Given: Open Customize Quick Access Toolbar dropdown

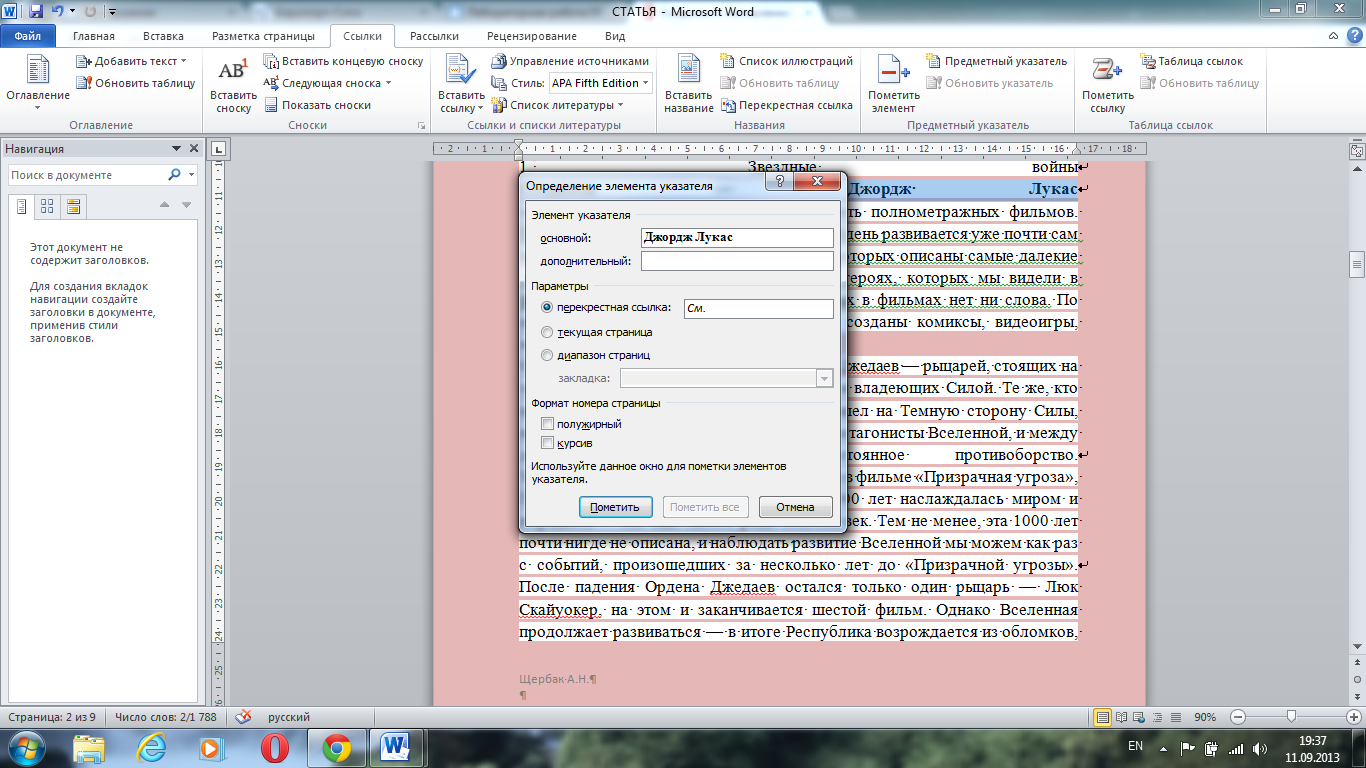Looking at the screenshot, I should [110, 12].
